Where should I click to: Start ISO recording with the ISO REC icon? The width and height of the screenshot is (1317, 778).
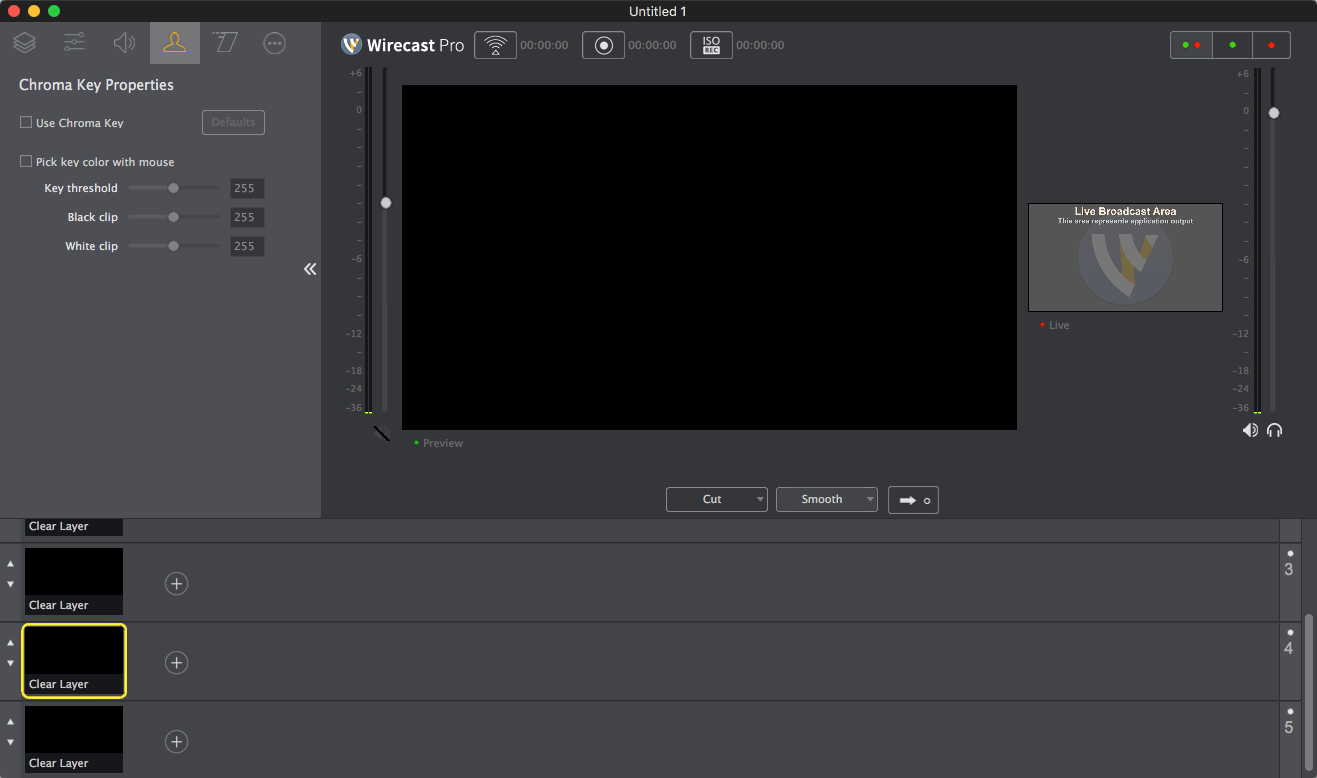711,45
